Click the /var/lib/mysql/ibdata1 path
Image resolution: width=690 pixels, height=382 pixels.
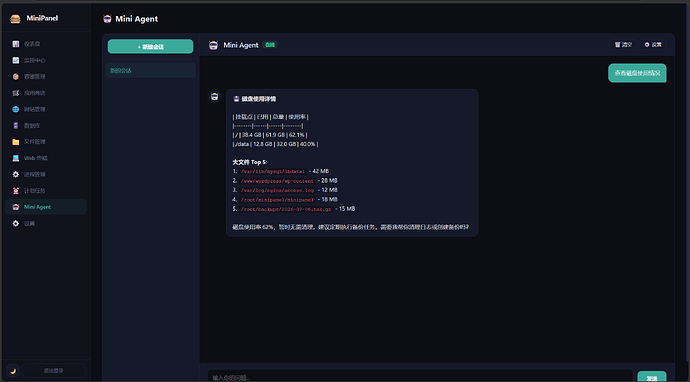click(273, 172)
